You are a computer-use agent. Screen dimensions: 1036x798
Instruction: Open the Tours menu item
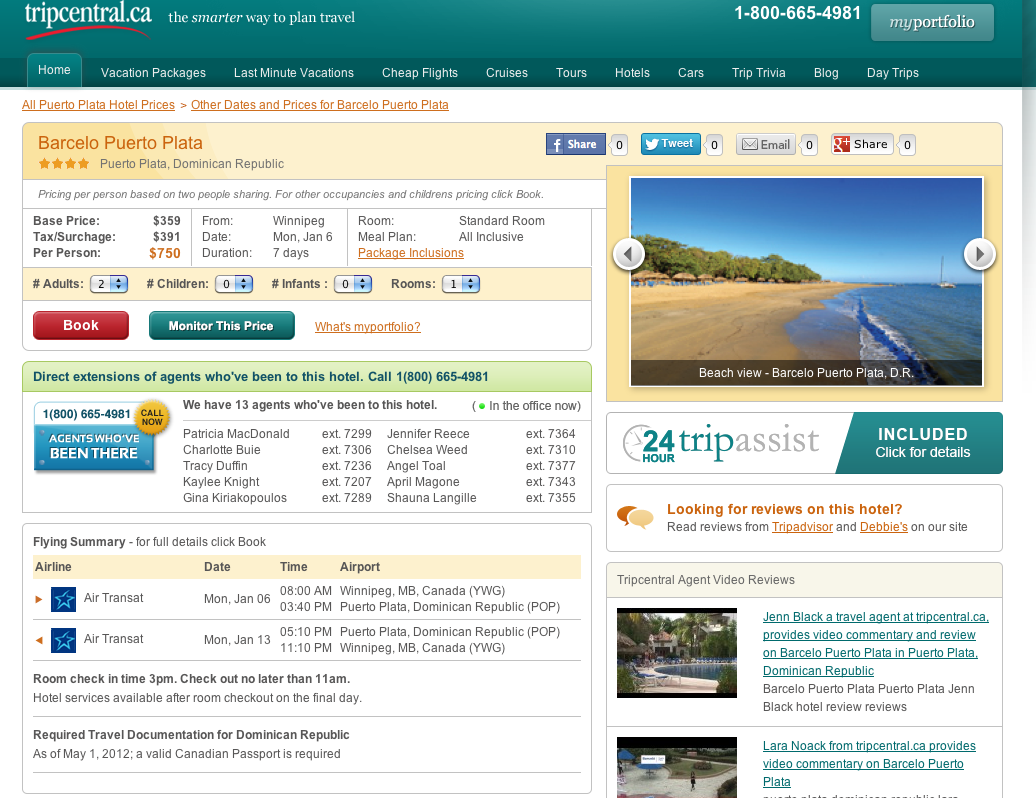[572, 73]
